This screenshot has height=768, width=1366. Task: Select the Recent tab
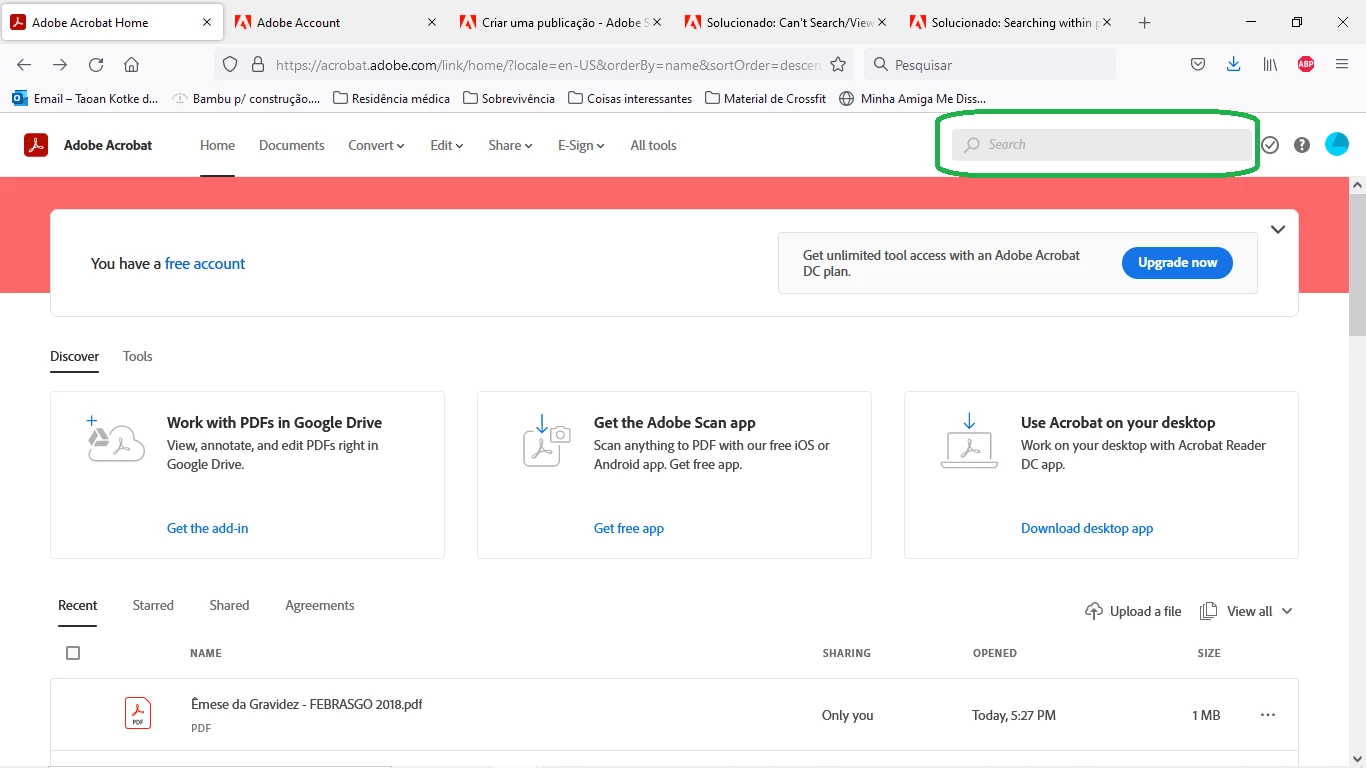pos(77,605)
